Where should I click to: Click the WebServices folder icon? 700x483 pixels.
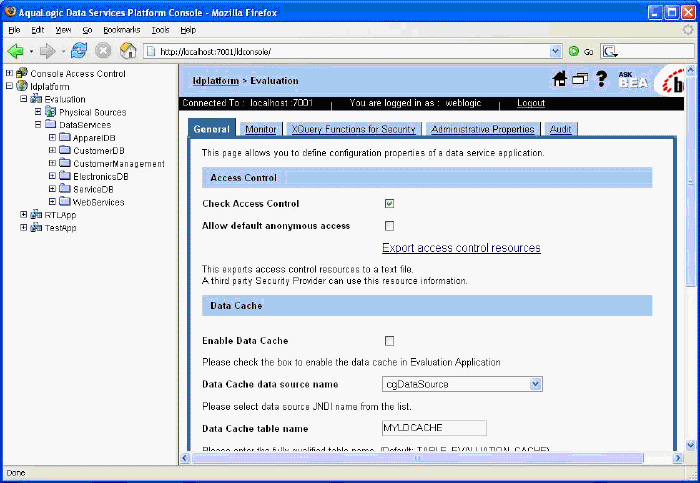[x=65, y=202]
